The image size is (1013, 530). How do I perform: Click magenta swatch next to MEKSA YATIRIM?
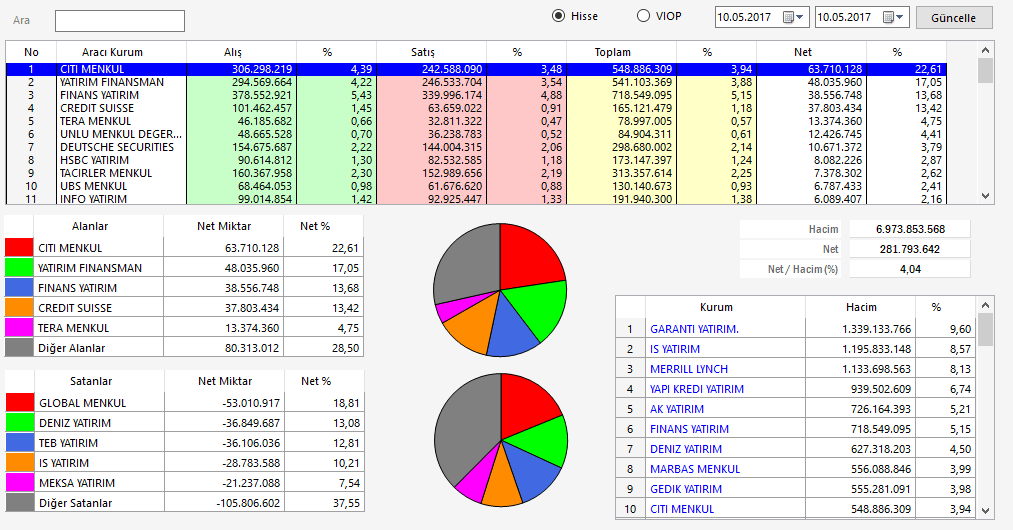tap(19, 483)
